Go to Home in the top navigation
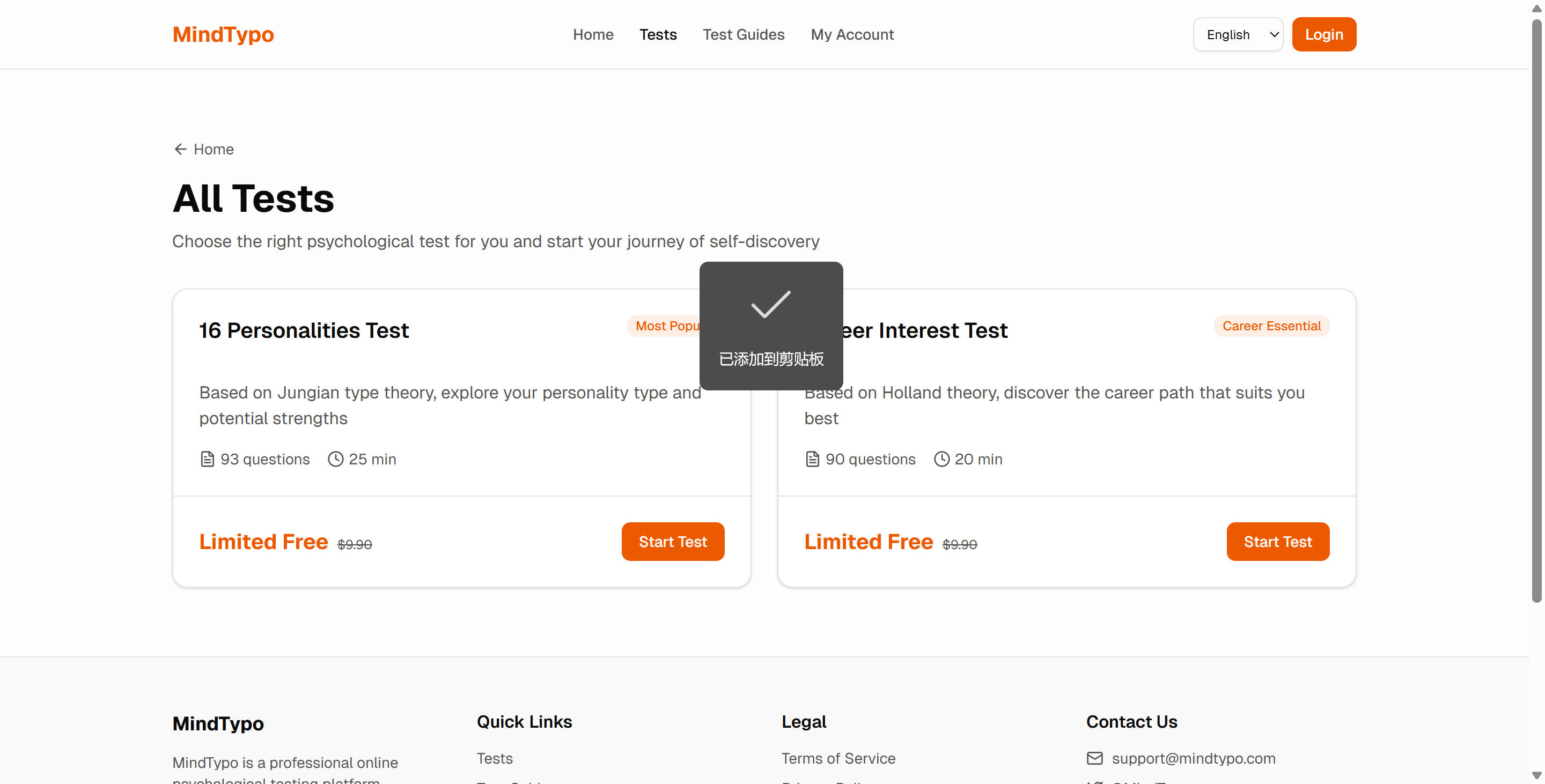Screen dimensions: 1545x784 [x=593, y=34]
